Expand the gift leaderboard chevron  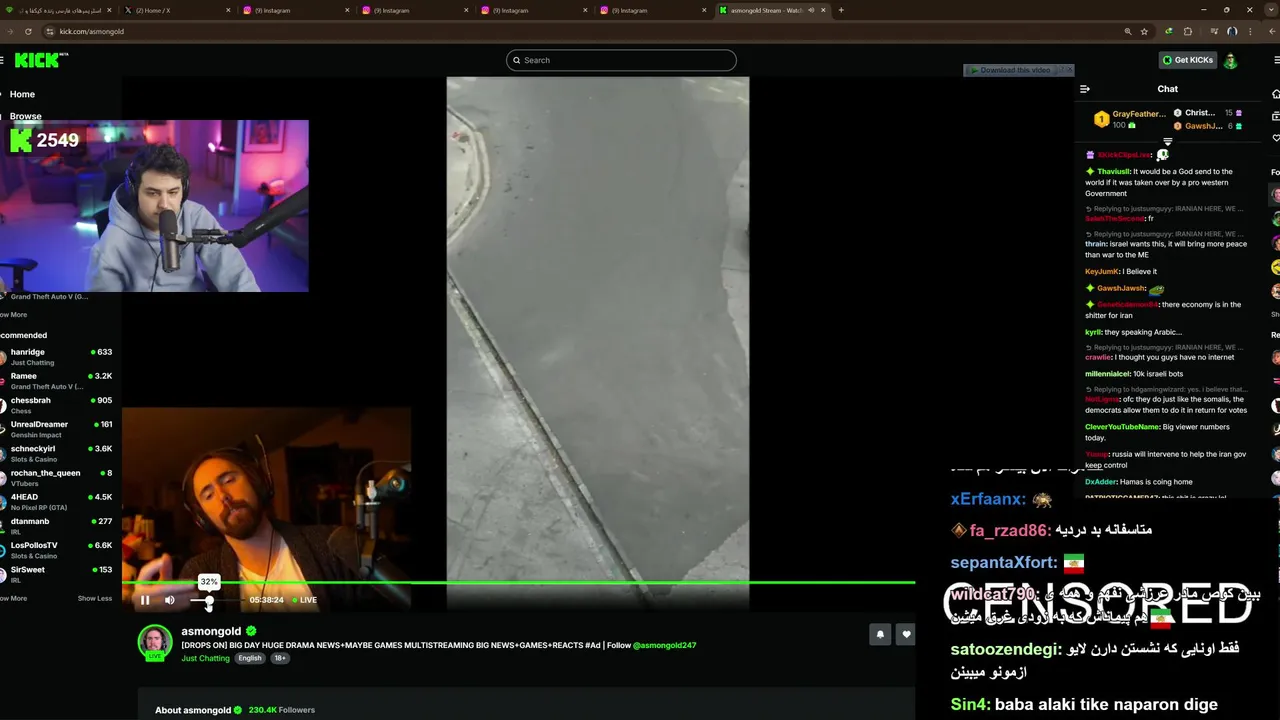pyautogui.click(x=1167, y=142)
